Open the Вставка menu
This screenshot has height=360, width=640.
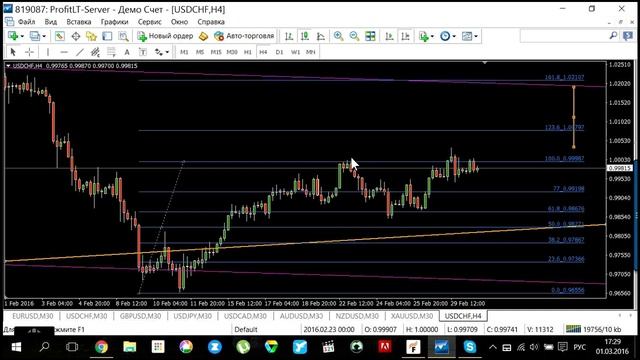(79, 22)
